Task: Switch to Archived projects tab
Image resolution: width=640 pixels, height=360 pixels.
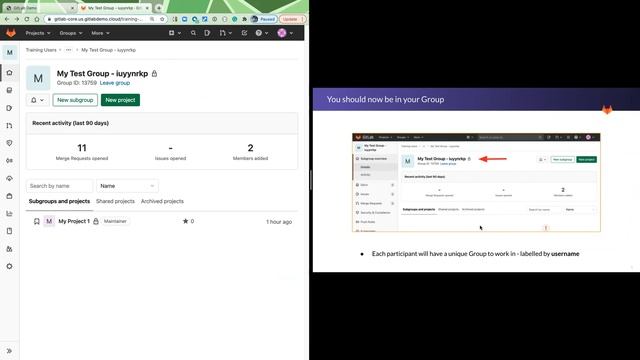Action: click(162, 202)
